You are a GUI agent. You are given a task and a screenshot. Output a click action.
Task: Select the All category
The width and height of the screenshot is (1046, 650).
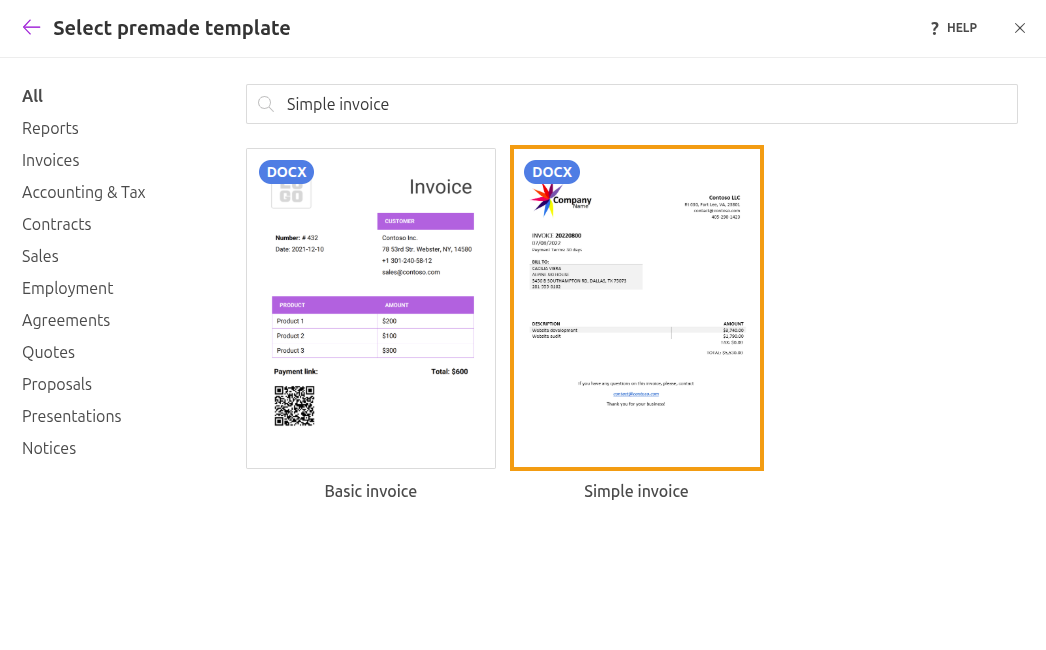[x=33, y=96]
